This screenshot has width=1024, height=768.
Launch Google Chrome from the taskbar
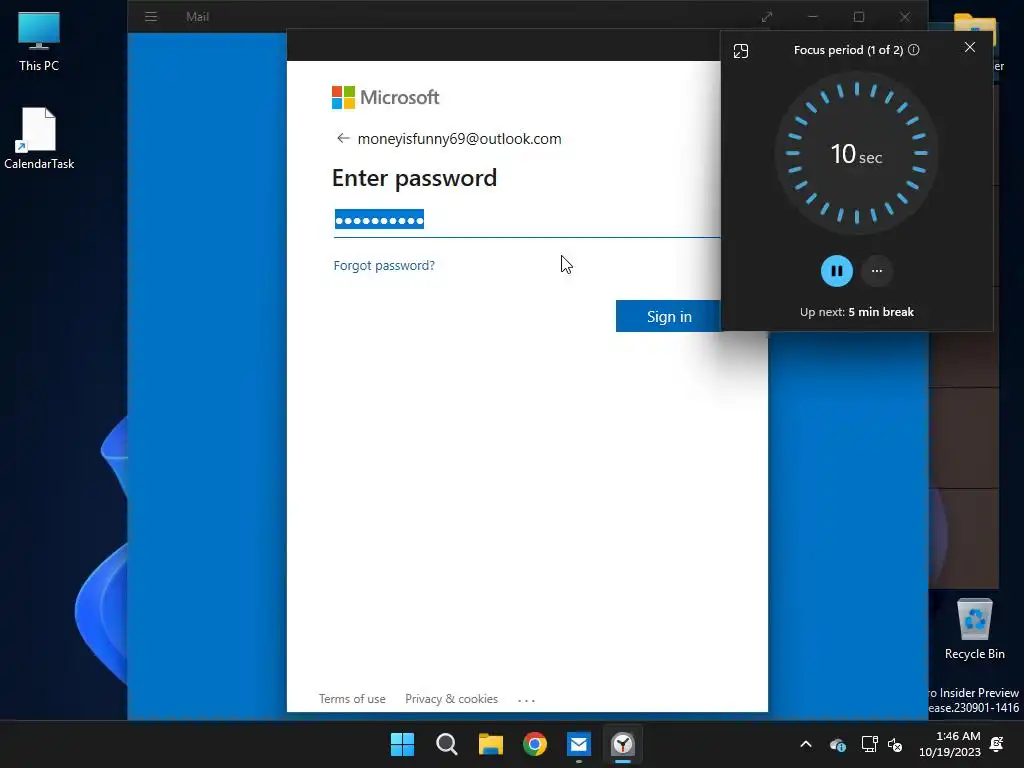pyautogui.click(x=535, y=744)
